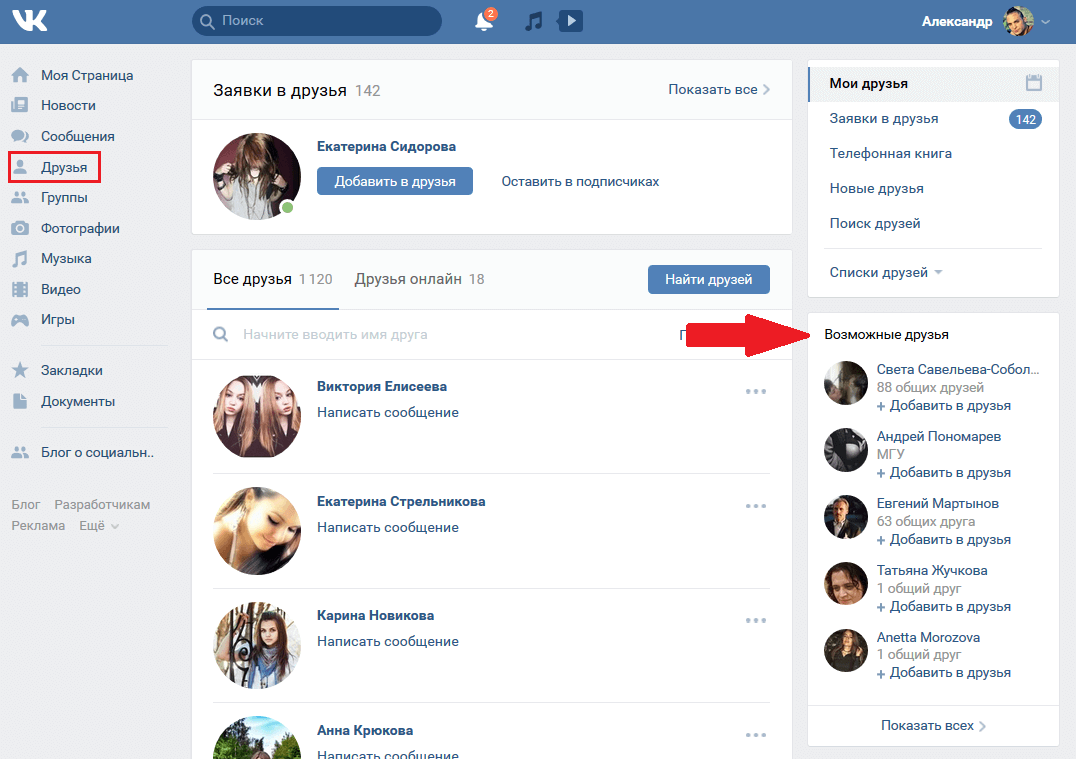Open Александр's profile dropdown arrow
1076x759 pixels.
pyautogui.click(x=1046, y=22)
